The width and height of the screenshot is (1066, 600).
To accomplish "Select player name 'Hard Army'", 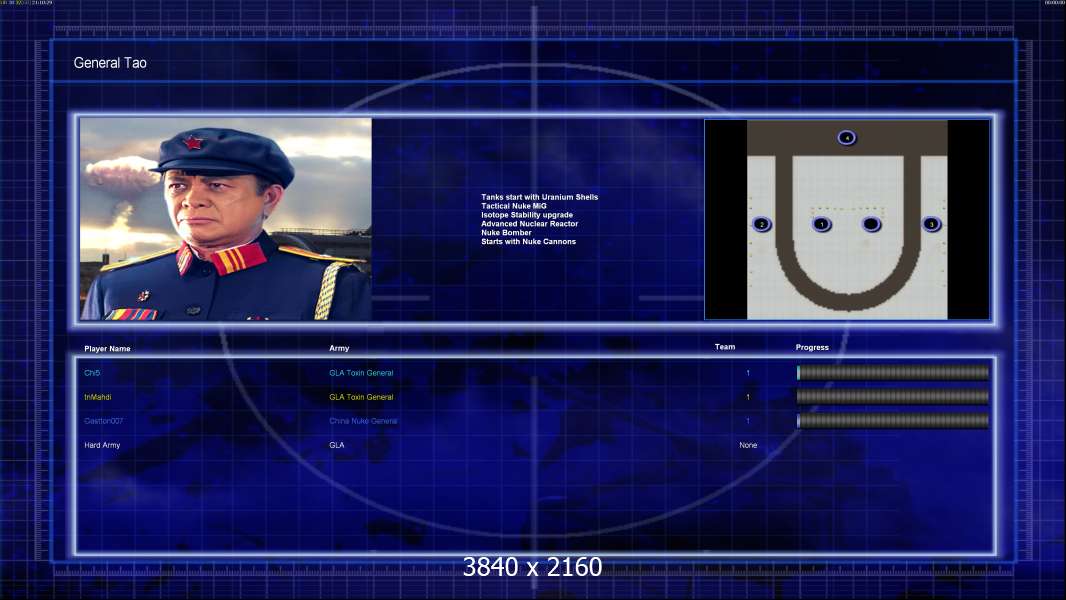I will point(102,445).
